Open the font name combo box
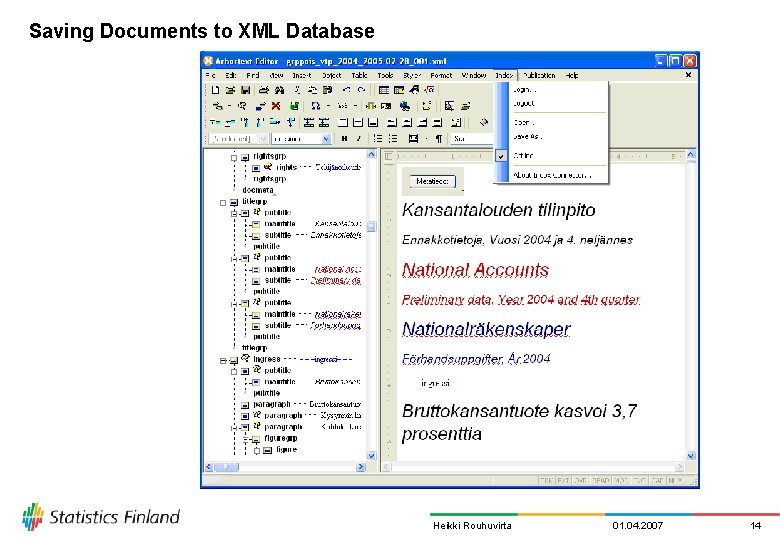The height and width of the screenshot is (540, 780). tap(301, 139)
